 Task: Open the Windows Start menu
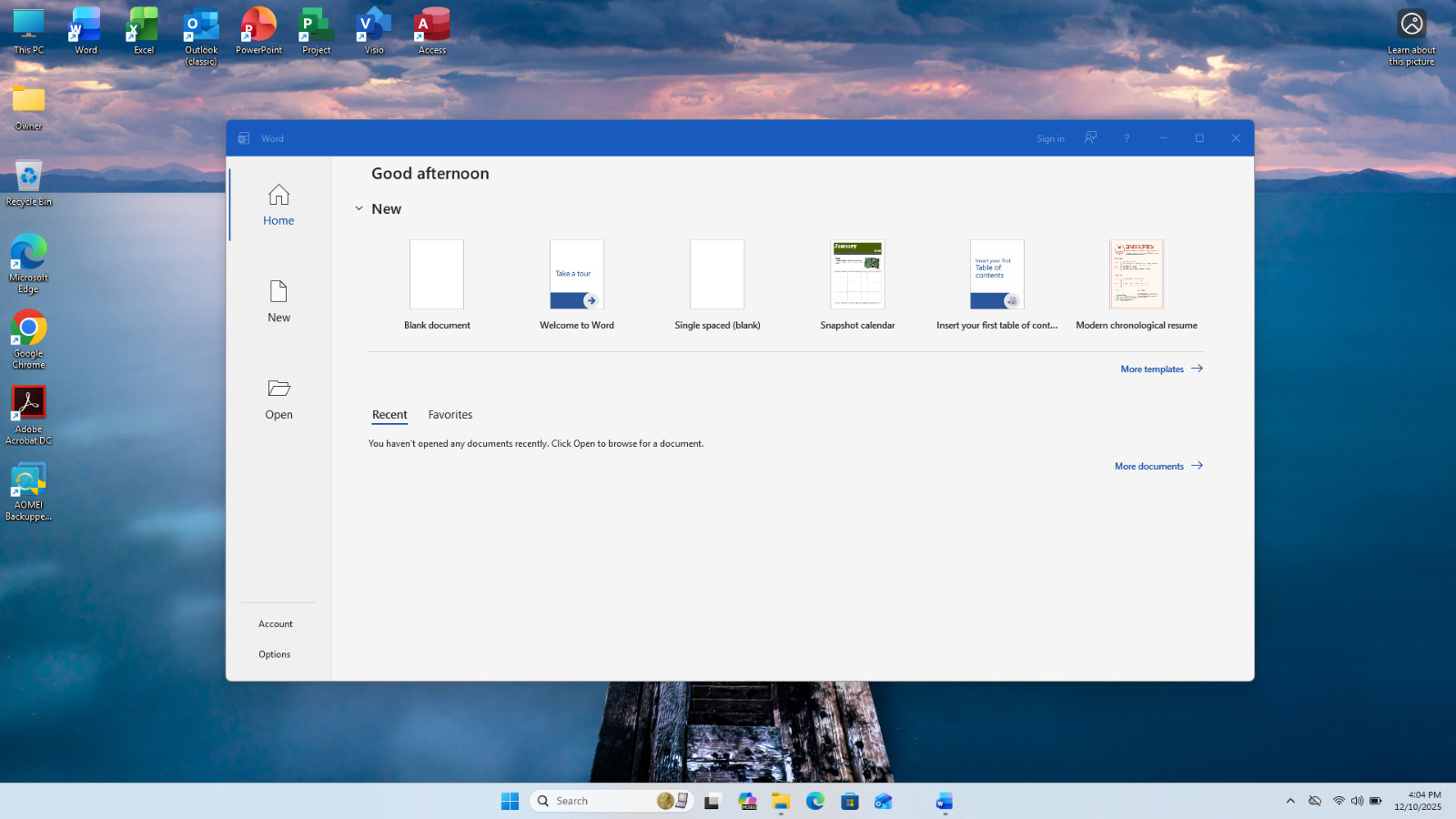coord(510,801)
